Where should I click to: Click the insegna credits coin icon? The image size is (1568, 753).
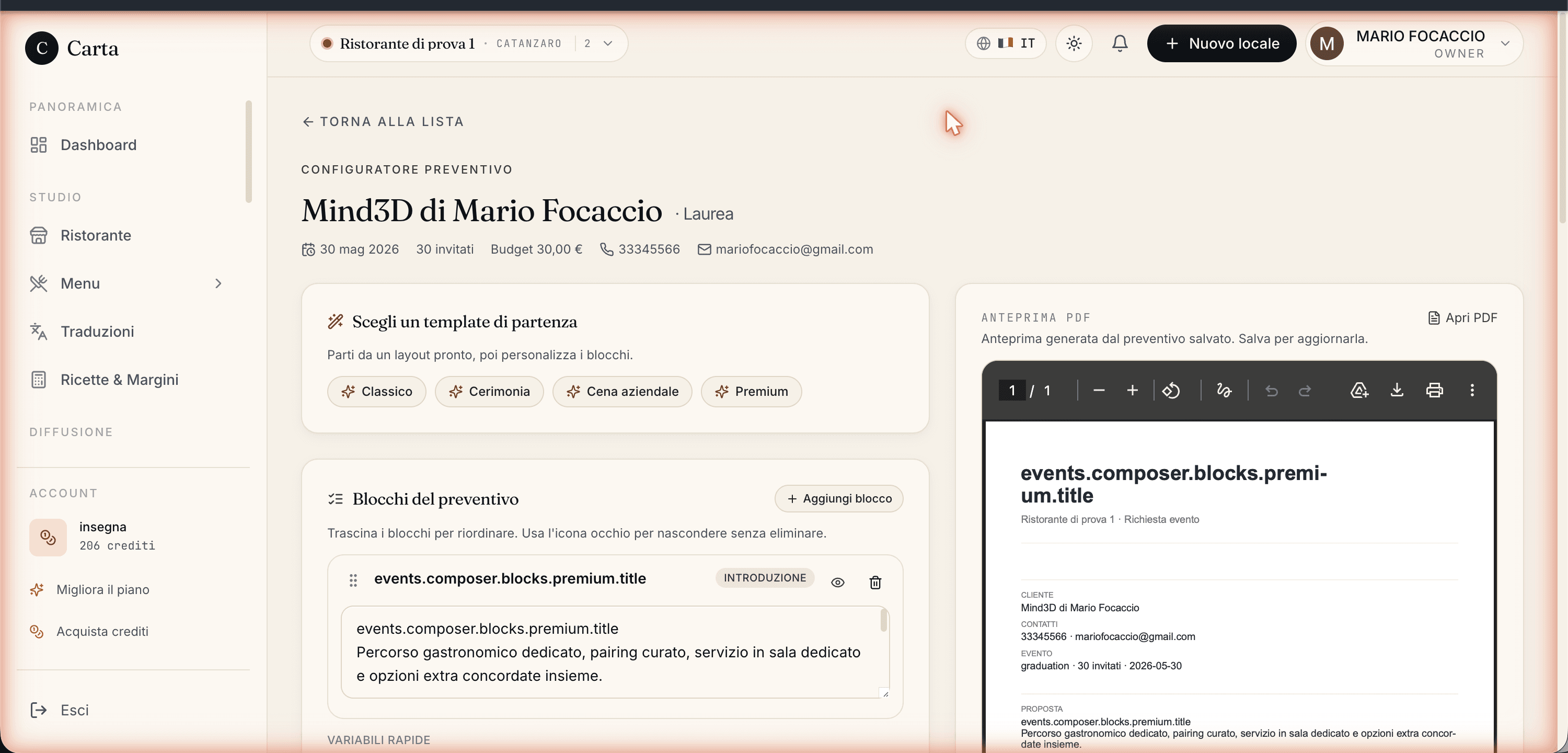coord(48,537)
